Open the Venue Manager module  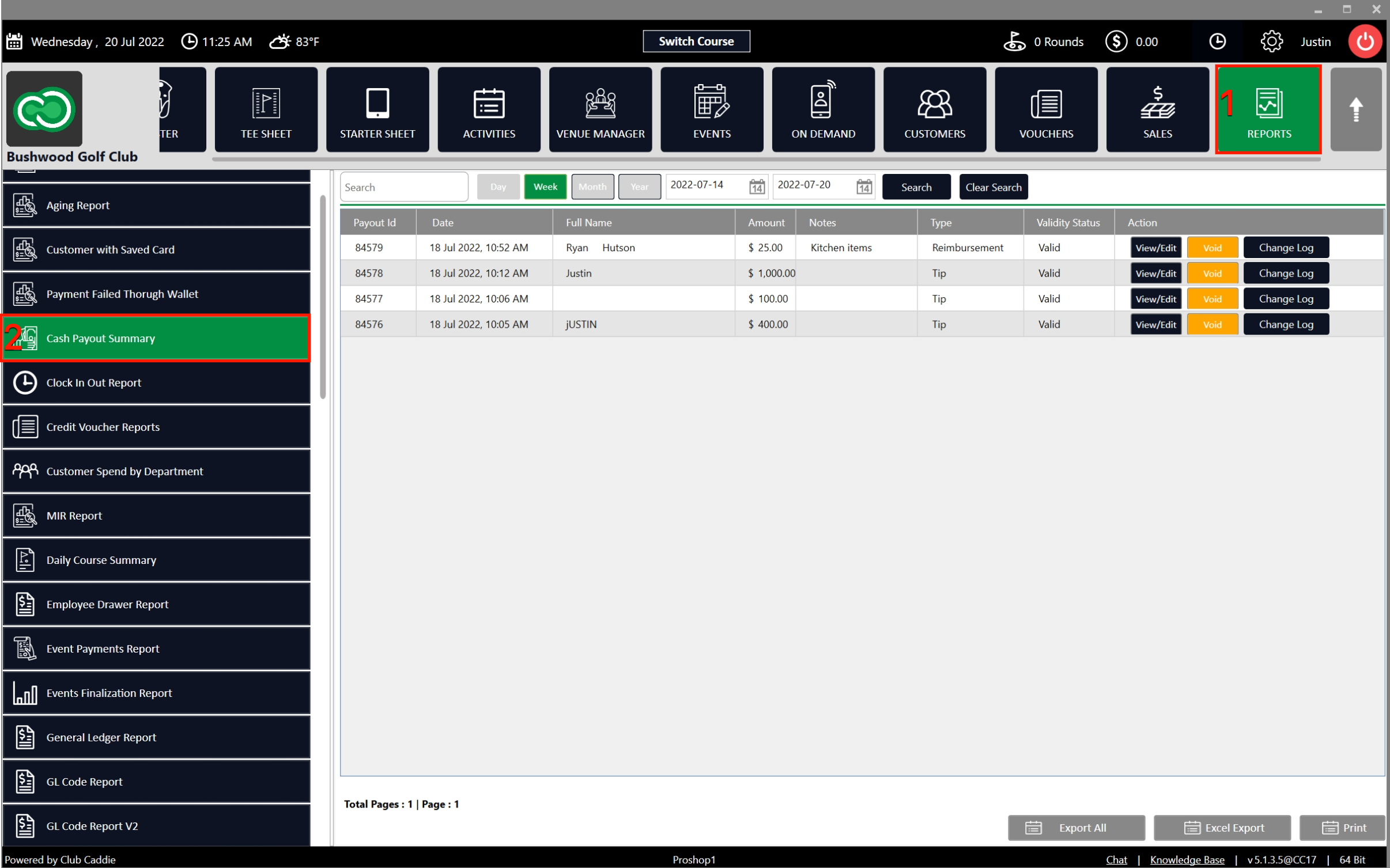click(x=600, y=109)
